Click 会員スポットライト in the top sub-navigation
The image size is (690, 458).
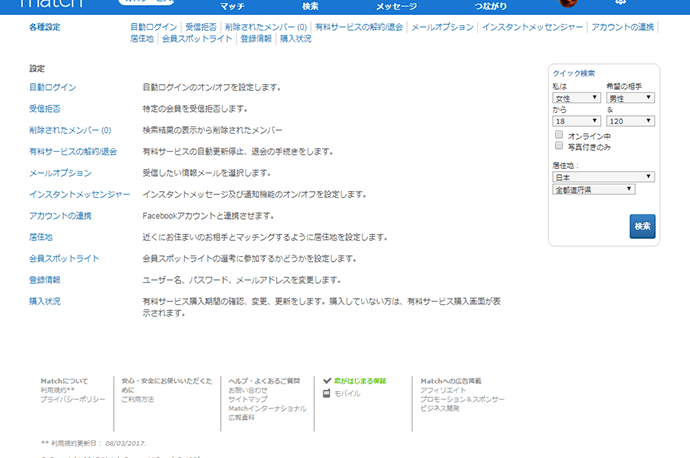[x=197, y=39]
